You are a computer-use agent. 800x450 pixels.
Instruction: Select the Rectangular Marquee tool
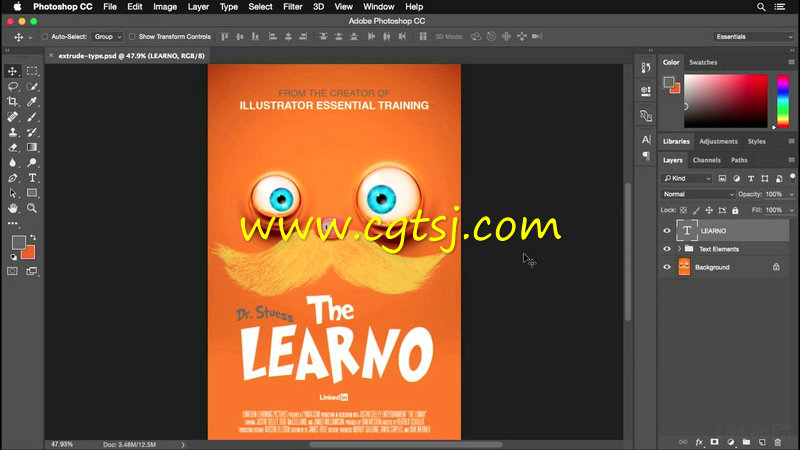click(32, 71)
